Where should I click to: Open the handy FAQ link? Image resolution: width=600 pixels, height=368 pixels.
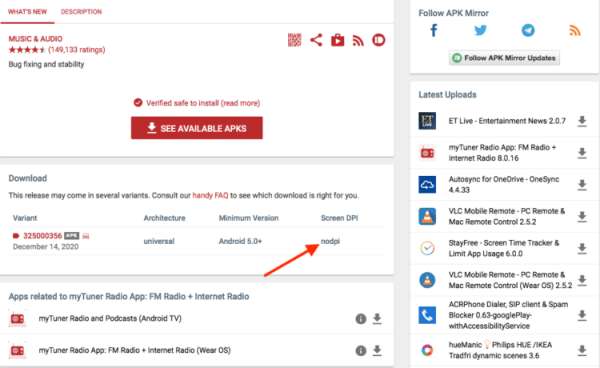[210, 195]
